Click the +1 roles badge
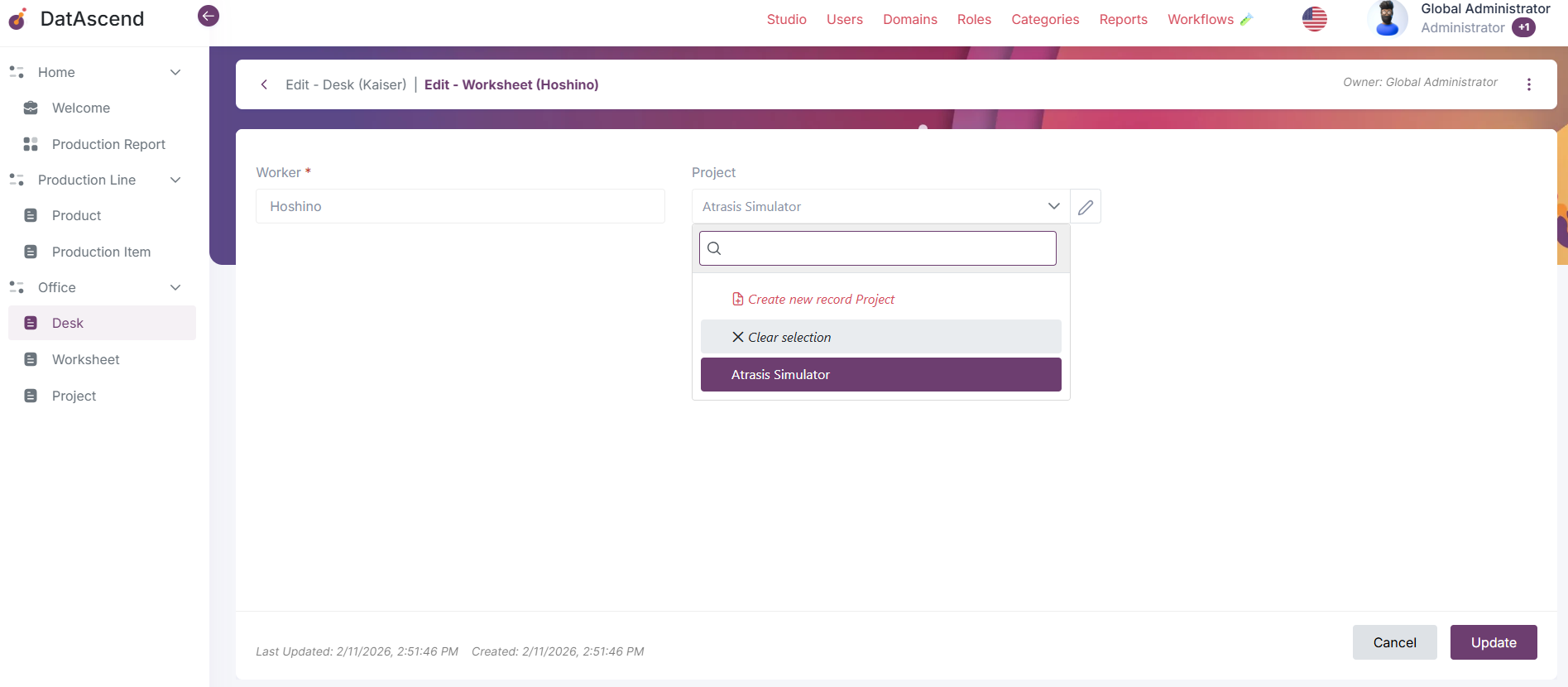Viewport: 1568px width, 687px height. click(1523, 27)
